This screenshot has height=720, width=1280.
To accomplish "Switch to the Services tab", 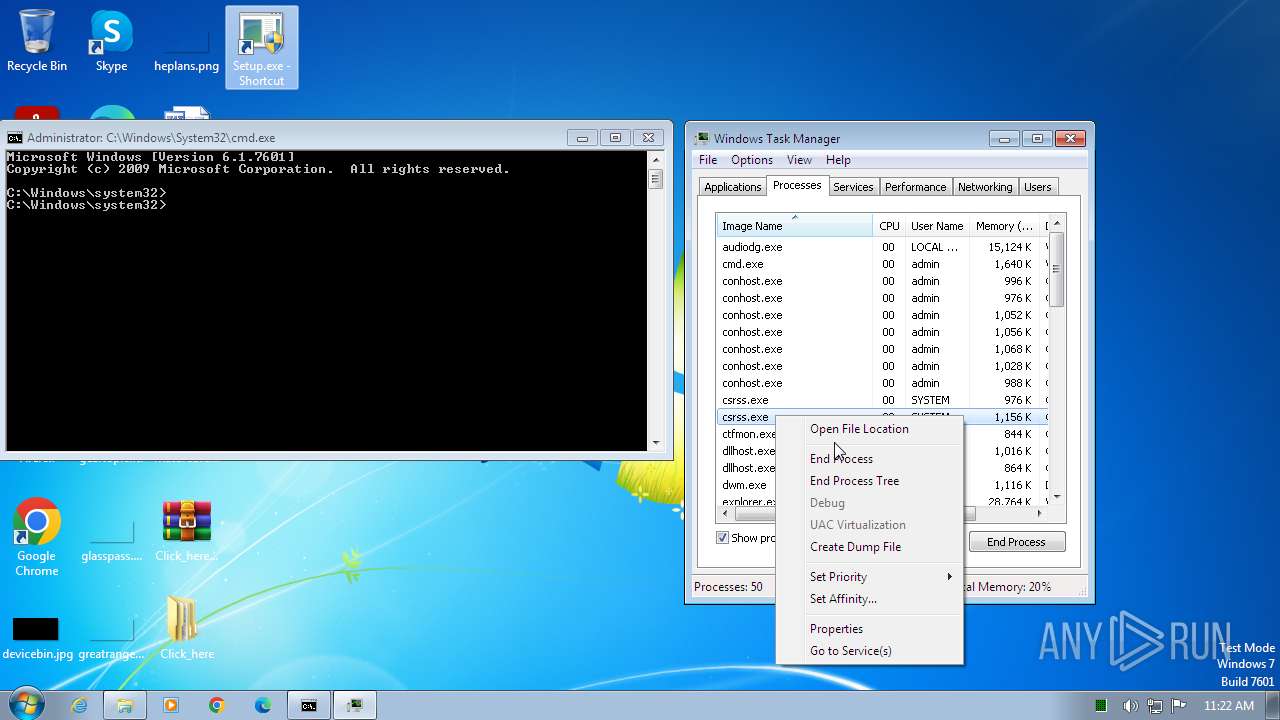I will point(853,187).
